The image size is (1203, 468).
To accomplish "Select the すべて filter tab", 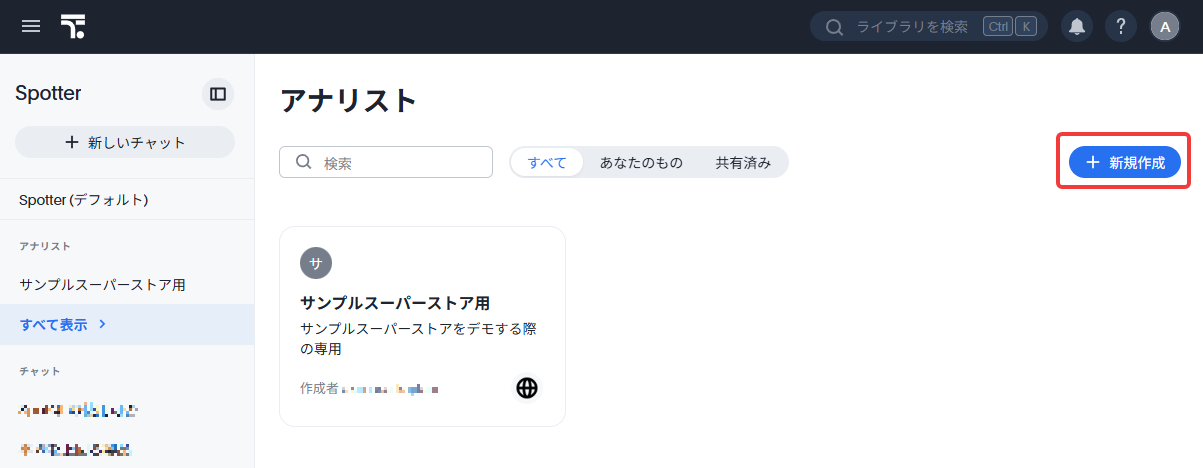I will point(547,162).
